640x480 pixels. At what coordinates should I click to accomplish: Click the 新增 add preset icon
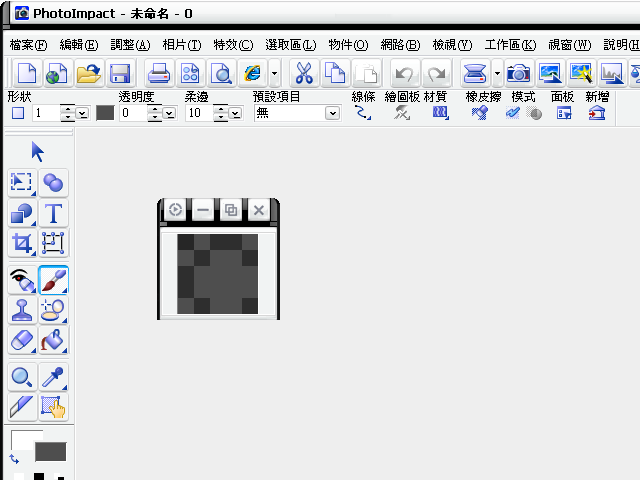[597, 113]
